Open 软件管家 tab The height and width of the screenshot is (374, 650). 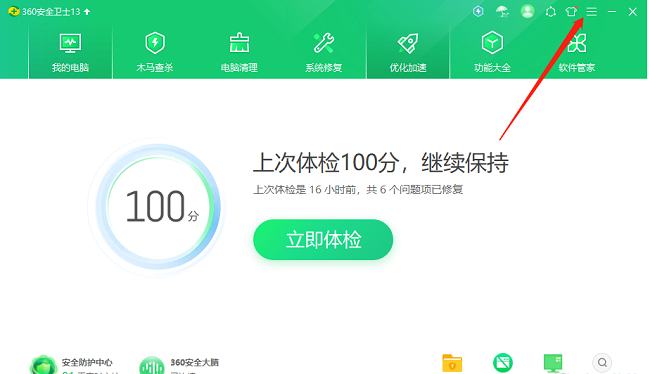[x=577, y=53]
